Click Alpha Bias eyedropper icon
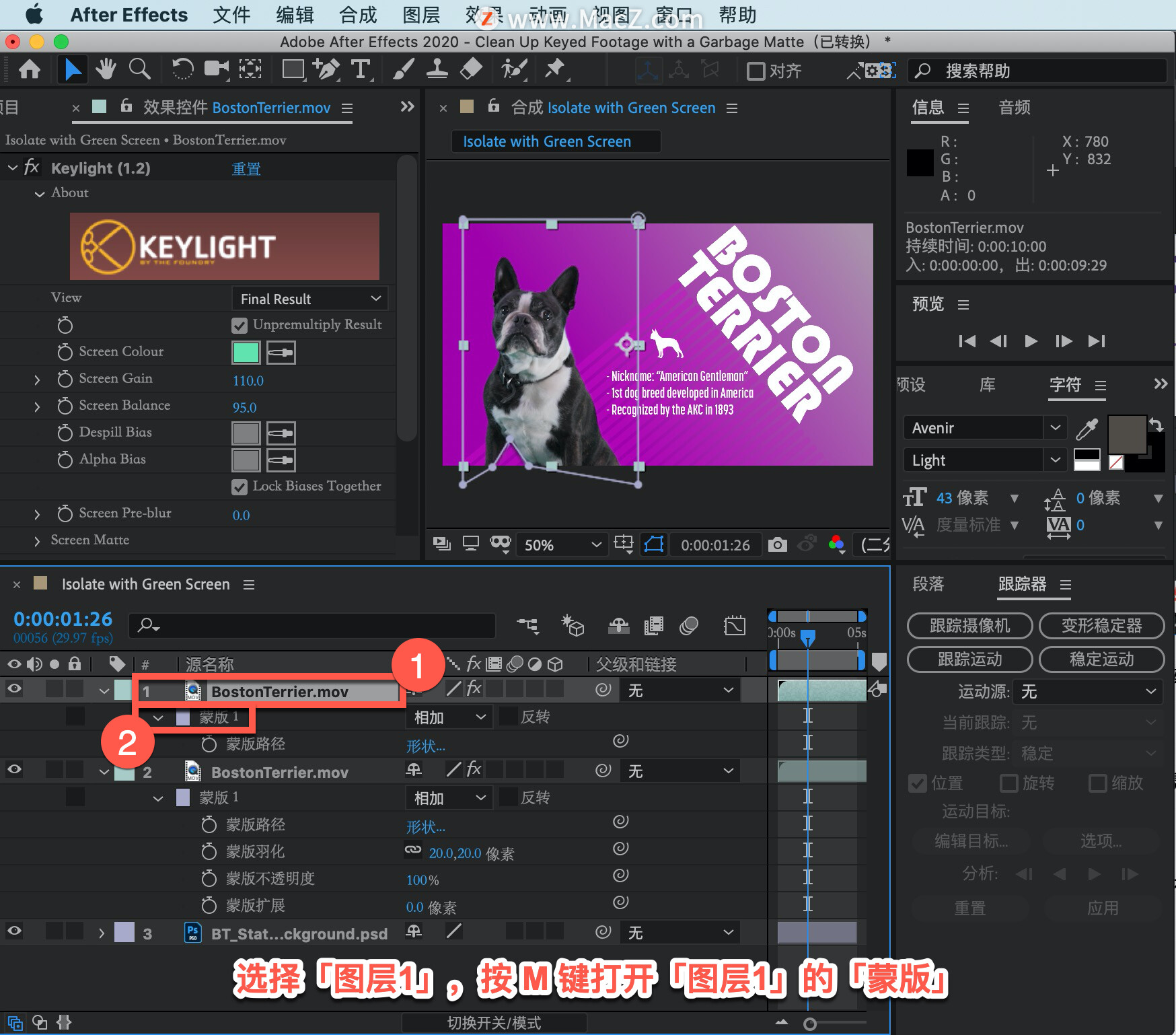This screenshot has height=1035, width=1176. pyautogui.click(x=281, y=460)
